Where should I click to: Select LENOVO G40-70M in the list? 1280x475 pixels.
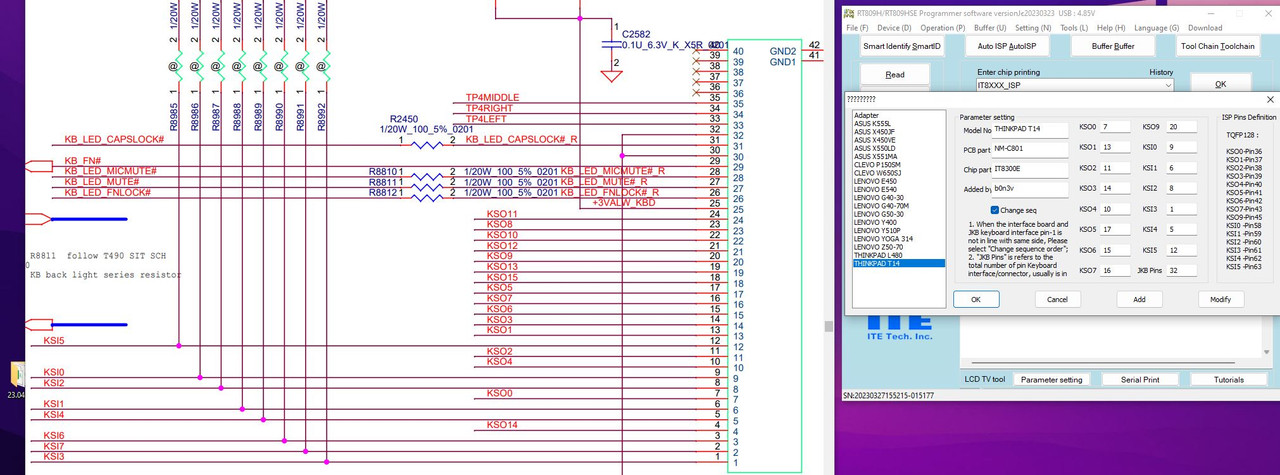tap(898, 206)
